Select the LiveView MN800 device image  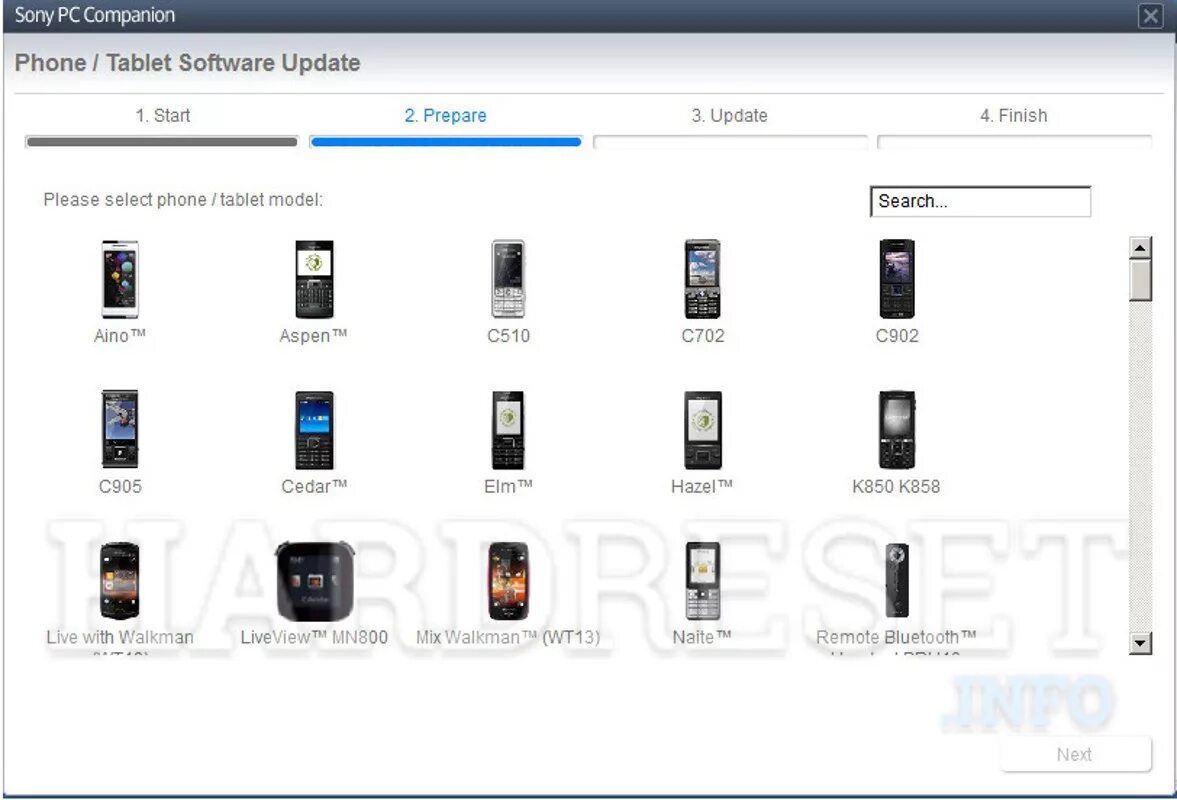tap(315, 581)
